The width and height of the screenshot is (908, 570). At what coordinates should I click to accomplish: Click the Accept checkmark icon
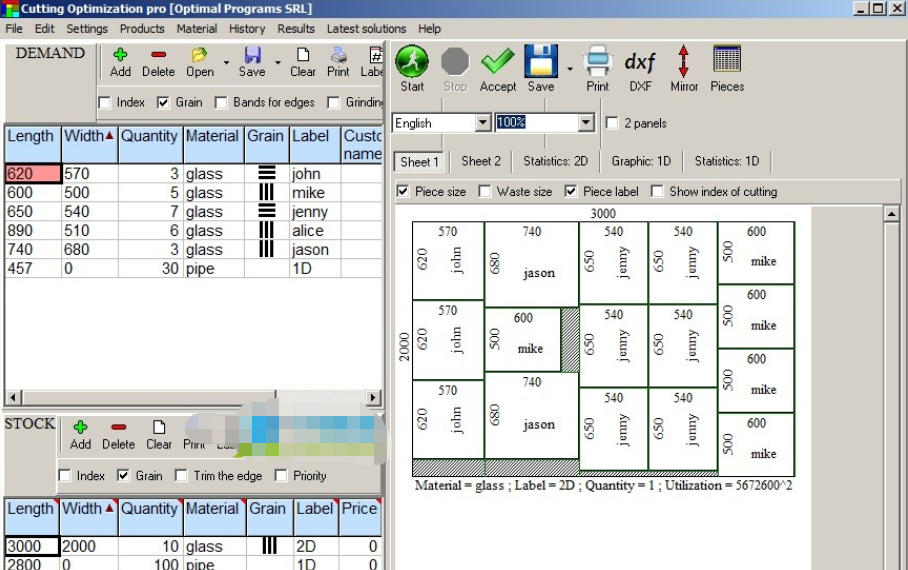coord(497,62)
